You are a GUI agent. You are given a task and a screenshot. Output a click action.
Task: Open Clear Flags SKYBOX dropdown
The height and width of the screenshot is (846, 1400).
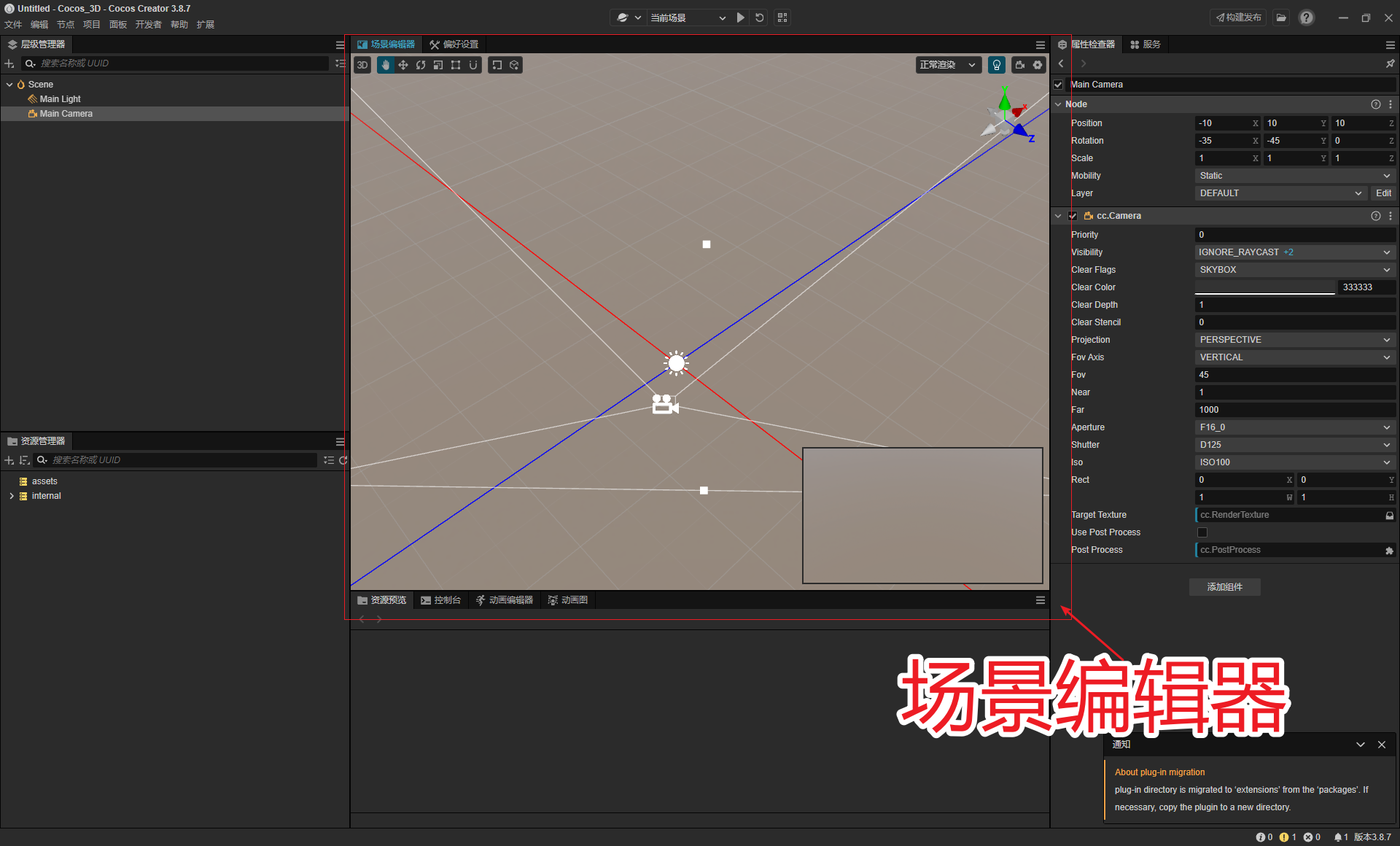1295,270
